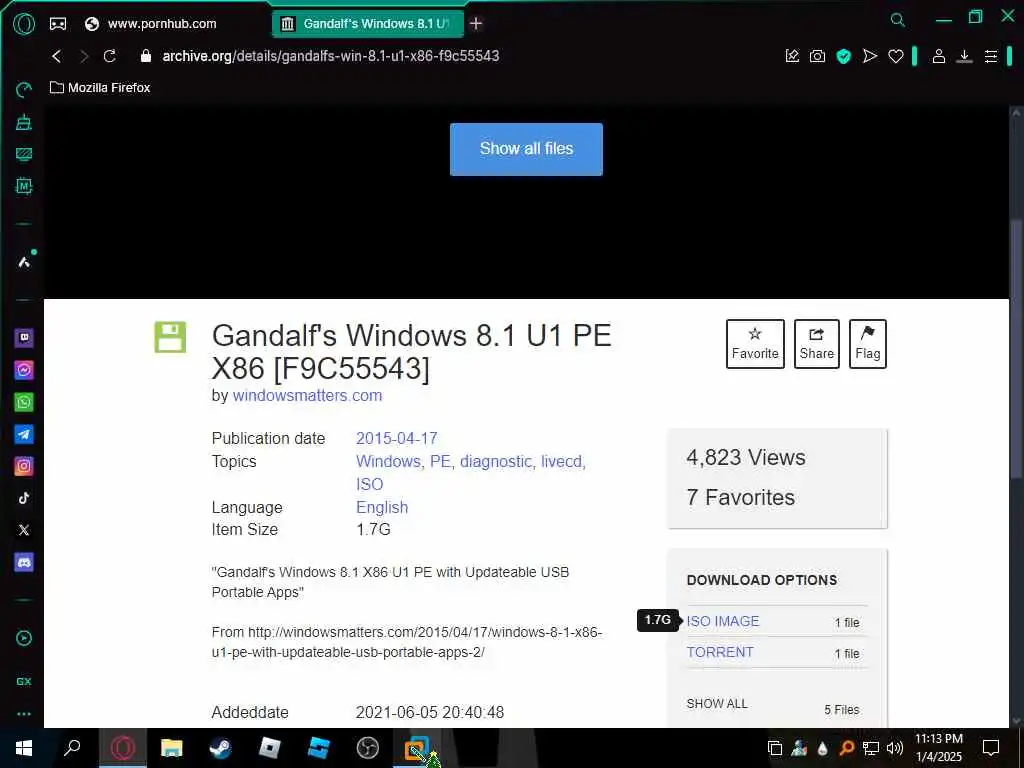This screenshot has height=768, width=1024.
Task: Open TikTok in the sidebar
Action: [24, 498]
